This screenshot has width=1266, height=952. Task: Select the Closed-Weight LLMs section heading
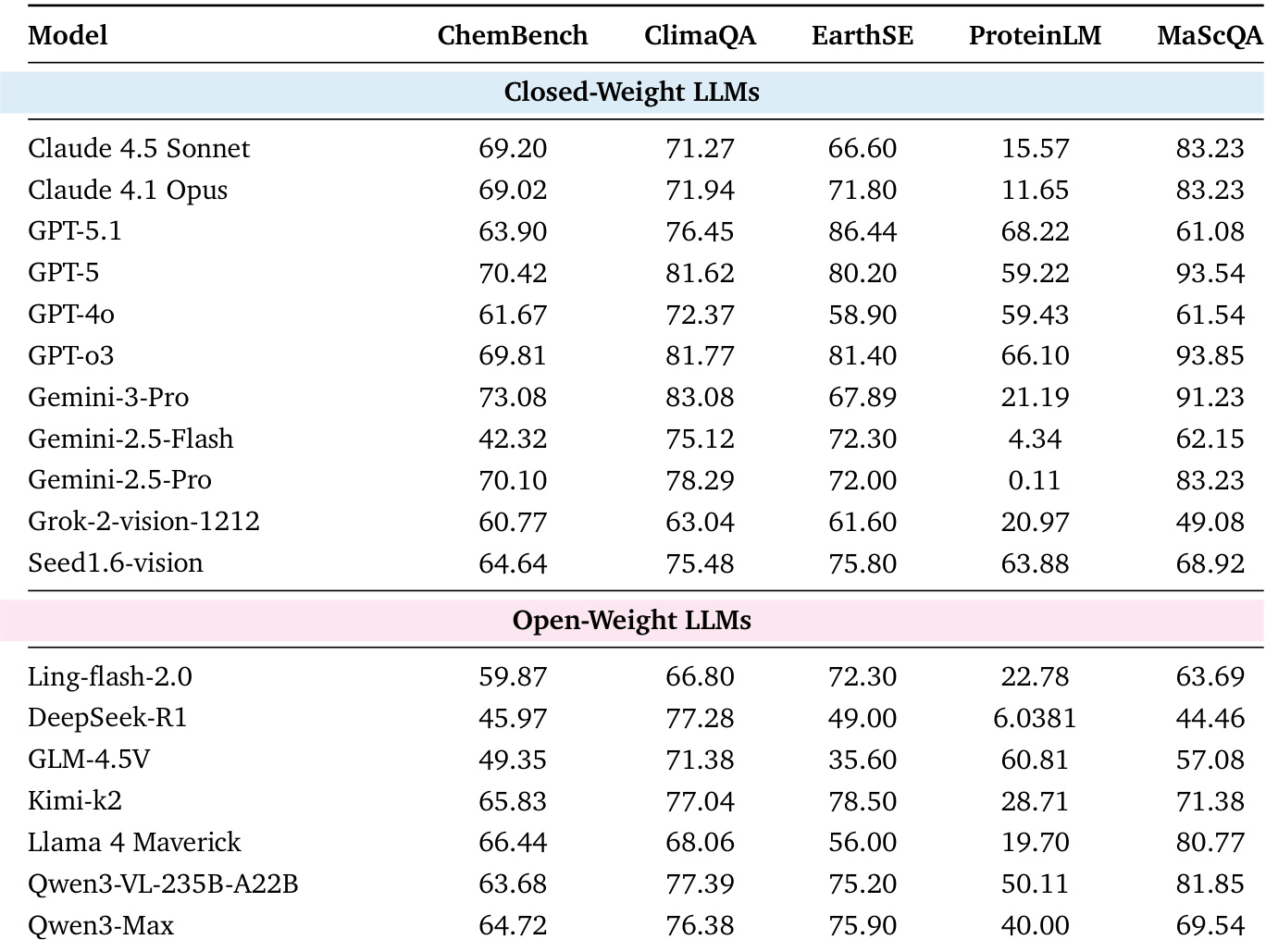coord(631,93)
